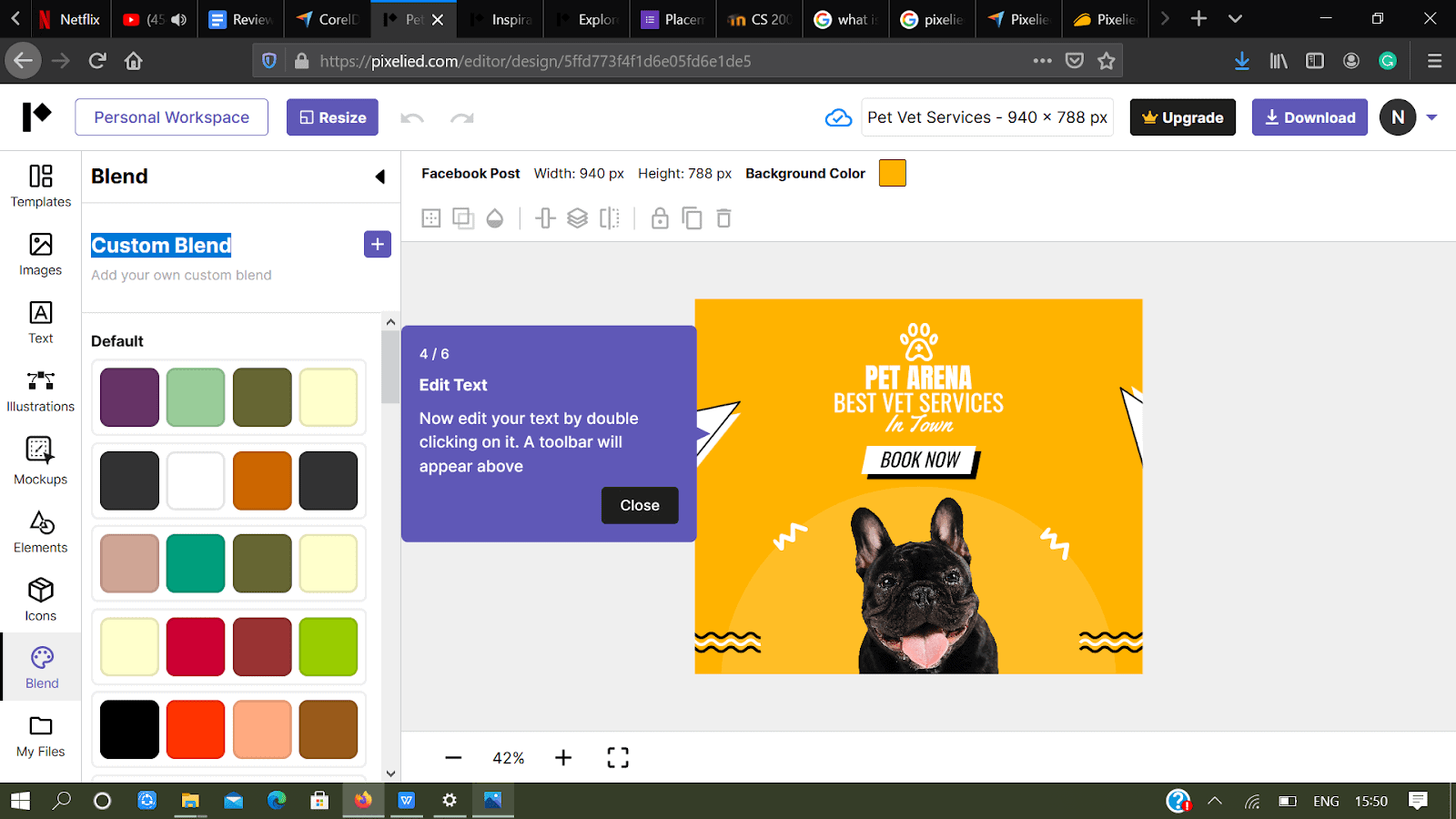
Task: Toggle fullscreen canvas view
Action: pos(618,758)
